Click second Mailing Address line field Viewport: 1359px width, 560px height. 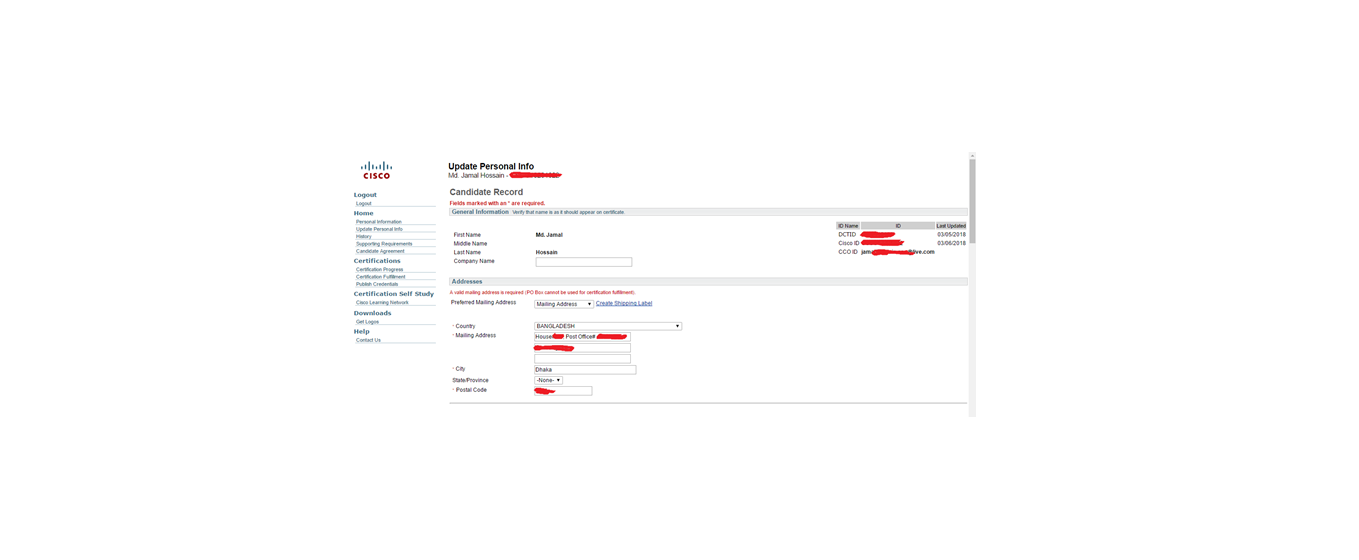[x=582, y=348]
